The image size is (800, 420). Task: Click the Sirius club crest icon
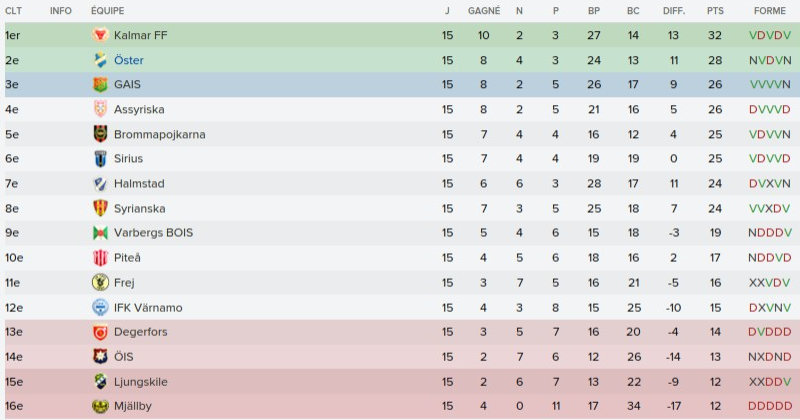click(x=99, y=159)
